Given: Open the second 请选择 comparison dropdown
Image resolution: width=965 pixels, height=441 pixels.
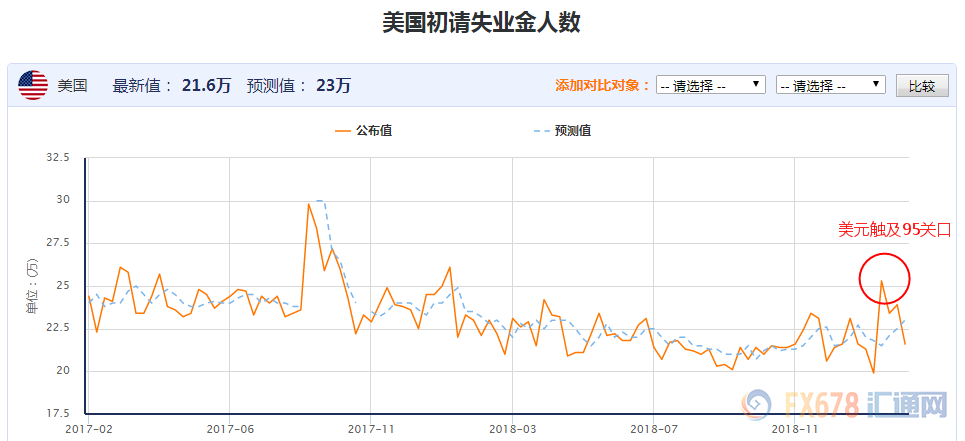Looking at the screenshot, I should click(830, 86).
